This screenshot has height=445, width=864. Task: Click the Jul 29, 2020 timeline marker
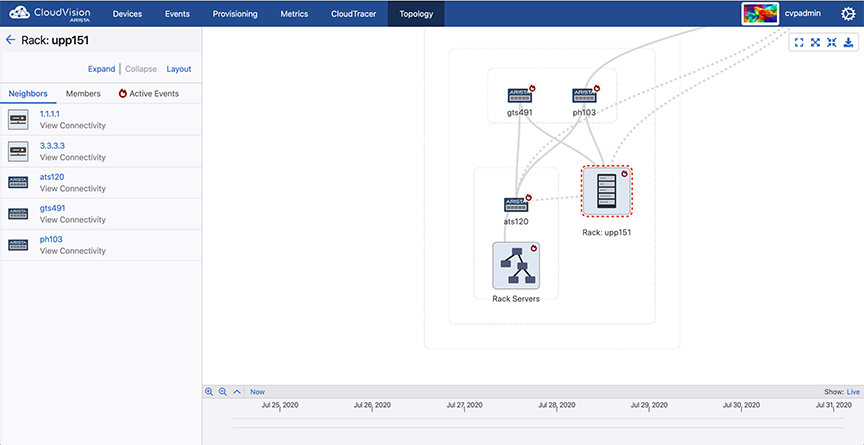(649, 405)
